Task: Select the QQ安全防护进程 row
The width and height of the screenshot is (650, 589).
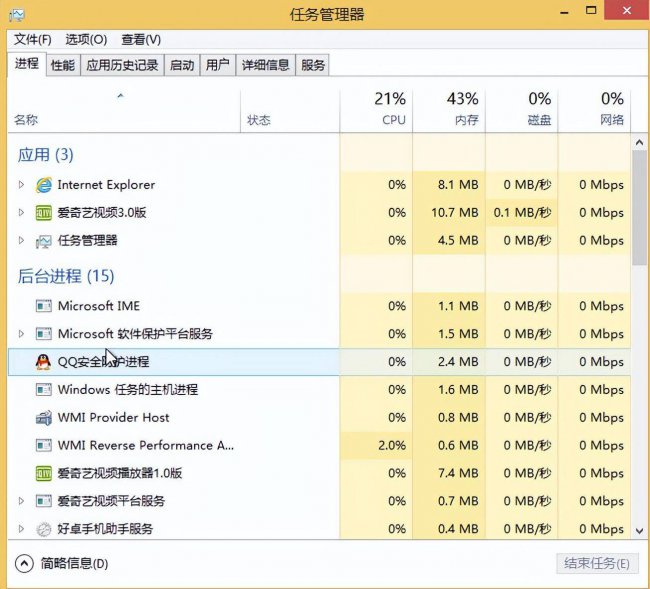Action: click(319, 362)
